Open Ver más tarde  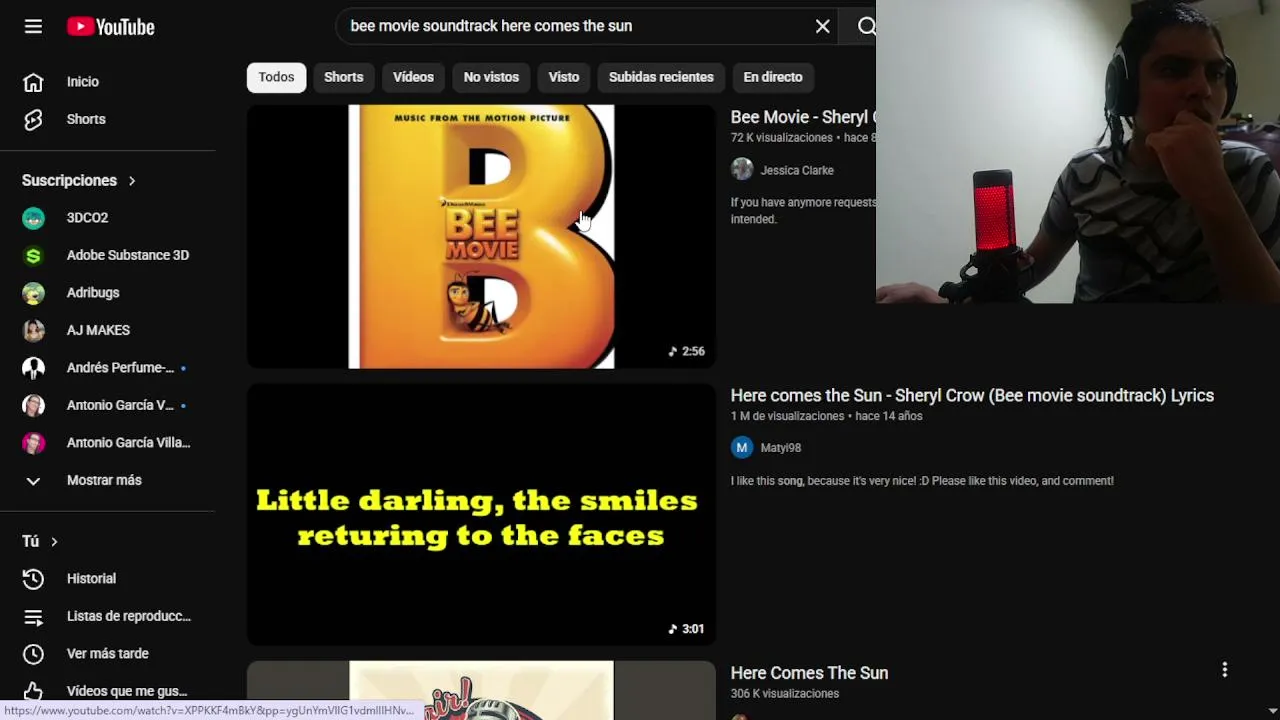108,654
